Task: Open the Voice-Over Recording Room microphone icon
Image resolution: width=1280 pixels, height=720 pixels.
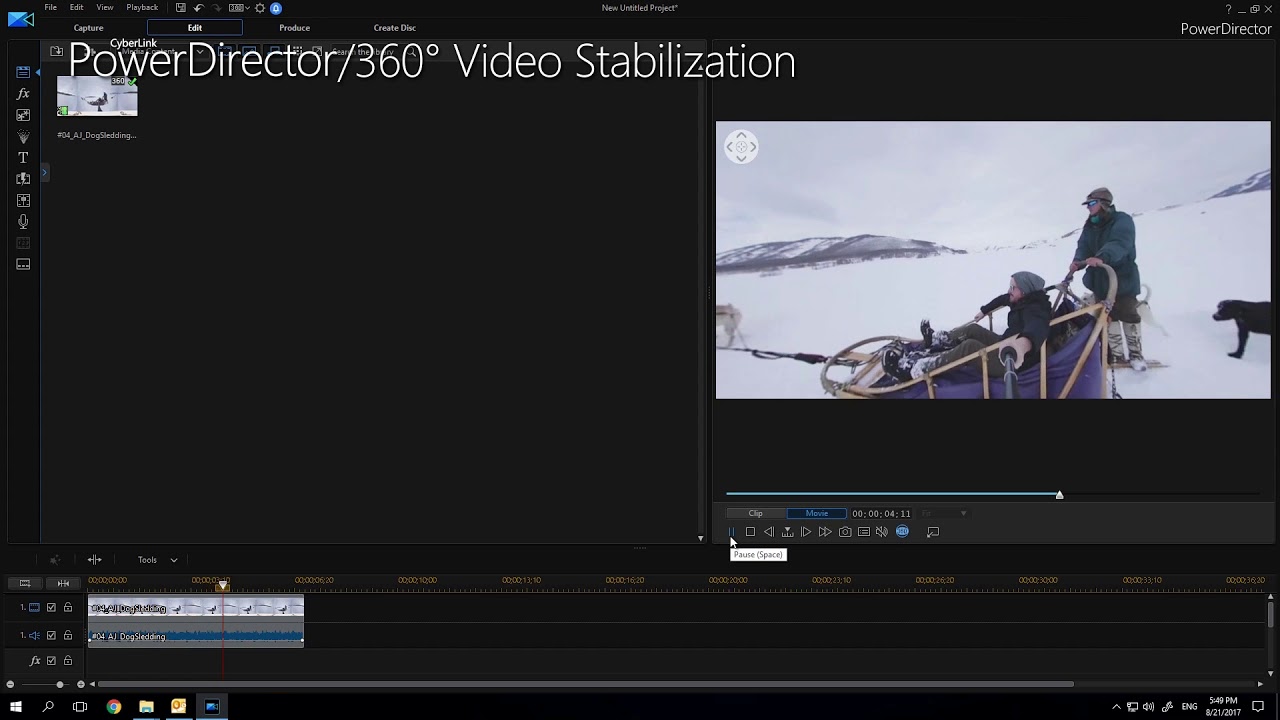Action: [x=23, y=222]
